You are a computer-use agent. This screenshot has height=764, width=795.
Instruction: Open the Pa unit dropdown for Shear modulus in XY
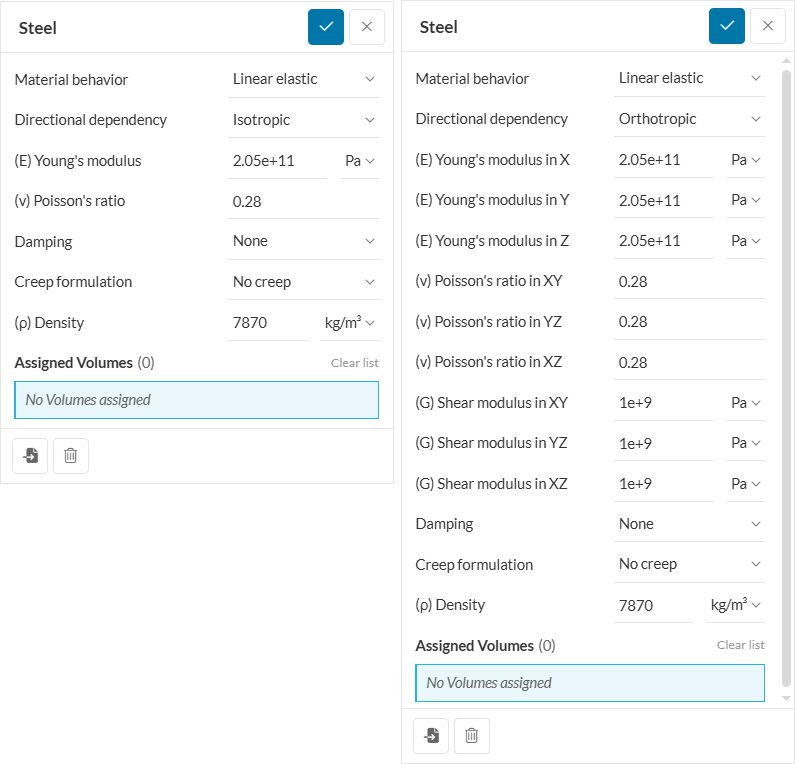click(745, 403)
